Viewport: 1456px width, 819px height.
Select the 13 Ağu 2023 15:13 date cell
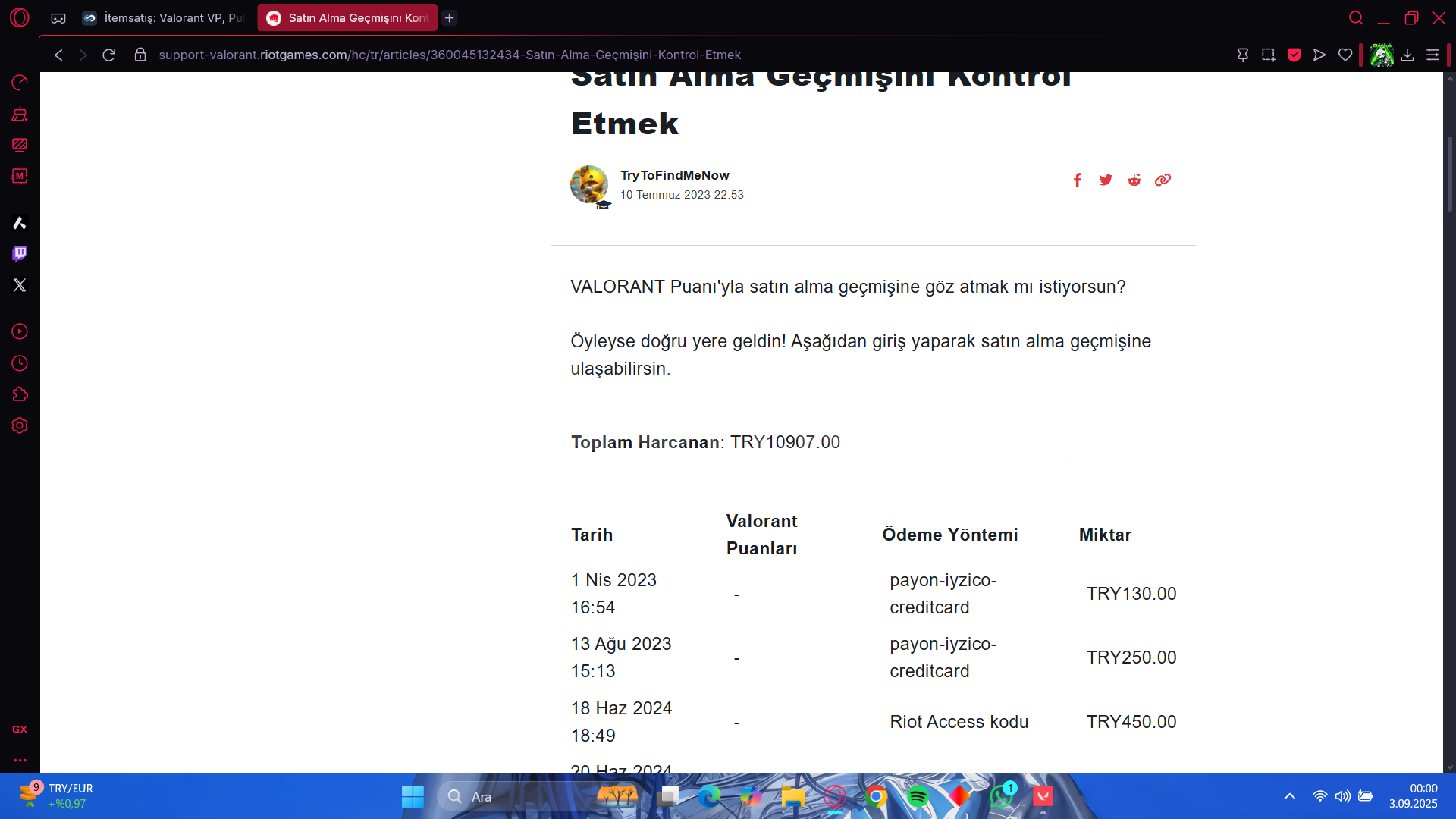coord(621,657)
